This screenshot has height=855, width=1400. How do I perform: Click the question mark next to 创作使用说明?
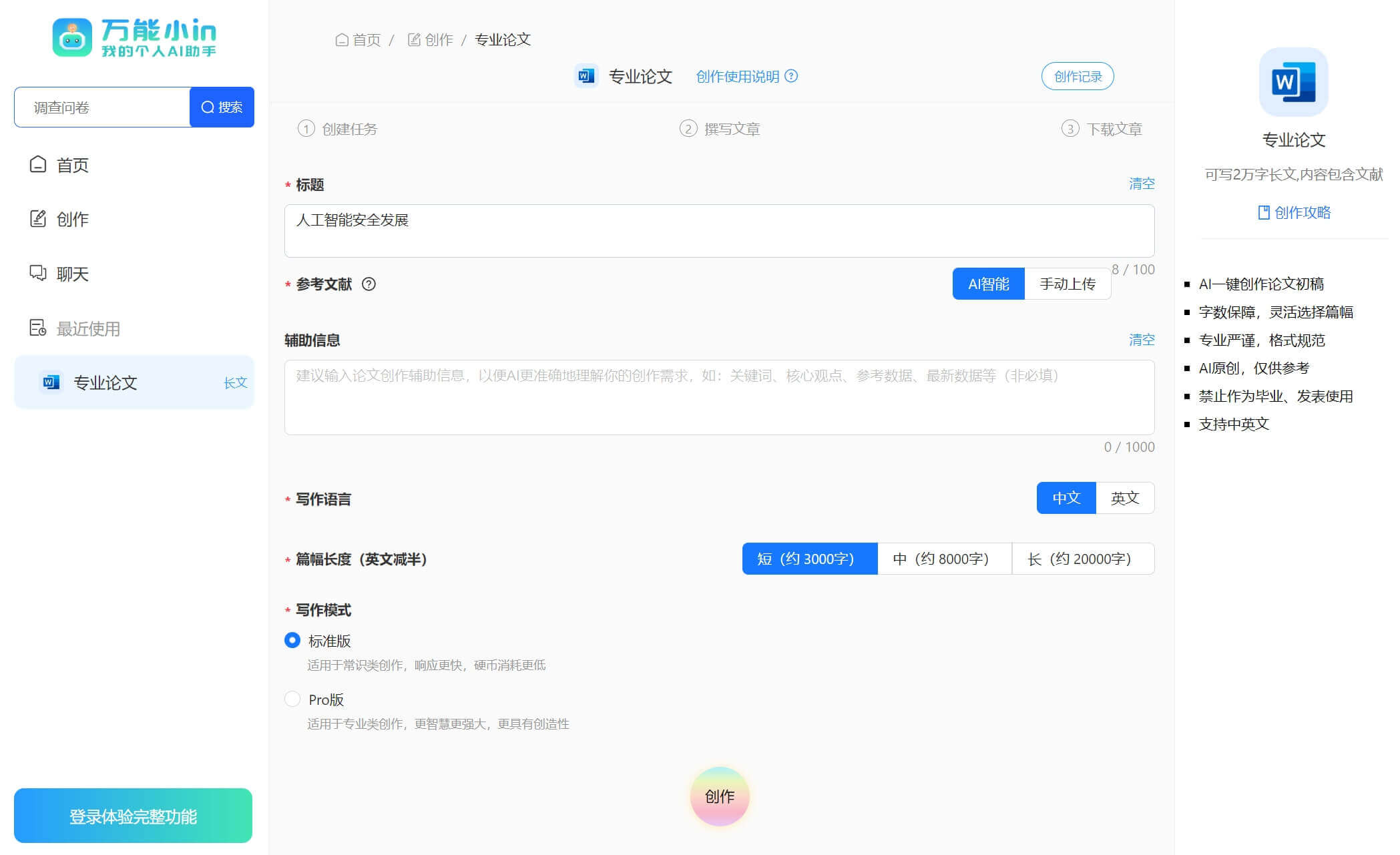click(x=791, y=77)
